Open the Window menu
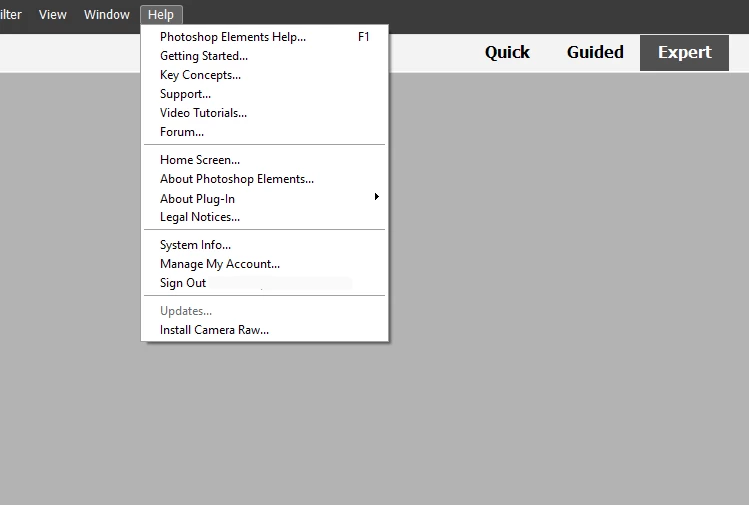The height and width of the screenshot is (505, 749). (x=107, y=15)
